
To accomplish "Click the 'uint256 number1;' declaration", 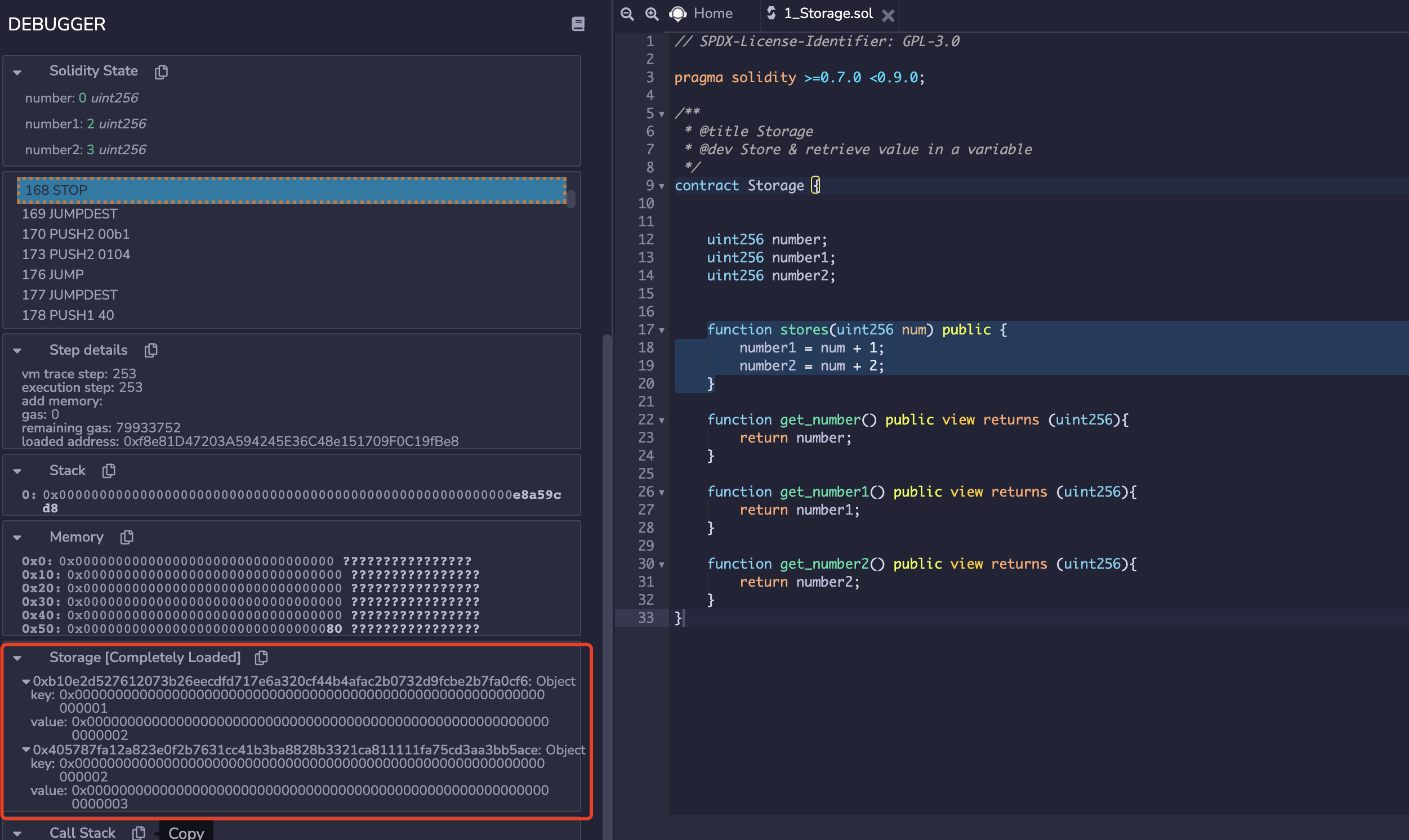I will coord(771,258).
